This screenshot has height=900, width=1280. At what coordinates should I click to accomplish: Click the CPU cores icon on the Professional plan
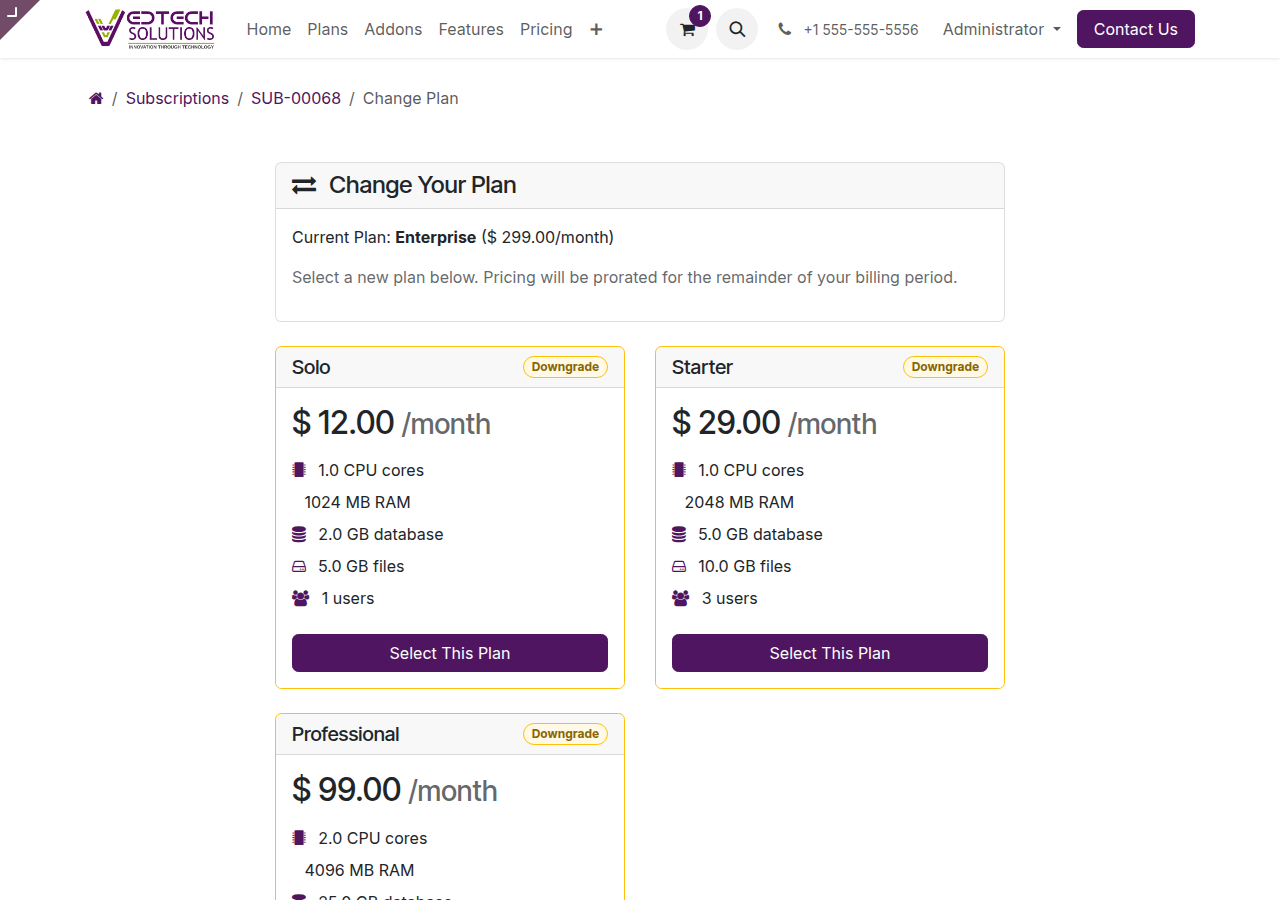(x=299, y=837)
